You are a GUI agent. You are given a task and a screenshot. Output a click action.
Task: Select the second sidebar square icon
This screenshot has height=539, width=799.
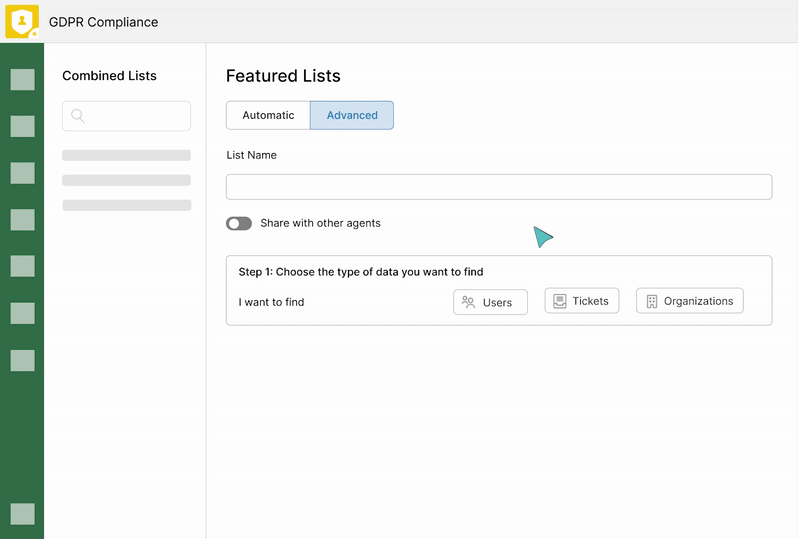[22, 126]
